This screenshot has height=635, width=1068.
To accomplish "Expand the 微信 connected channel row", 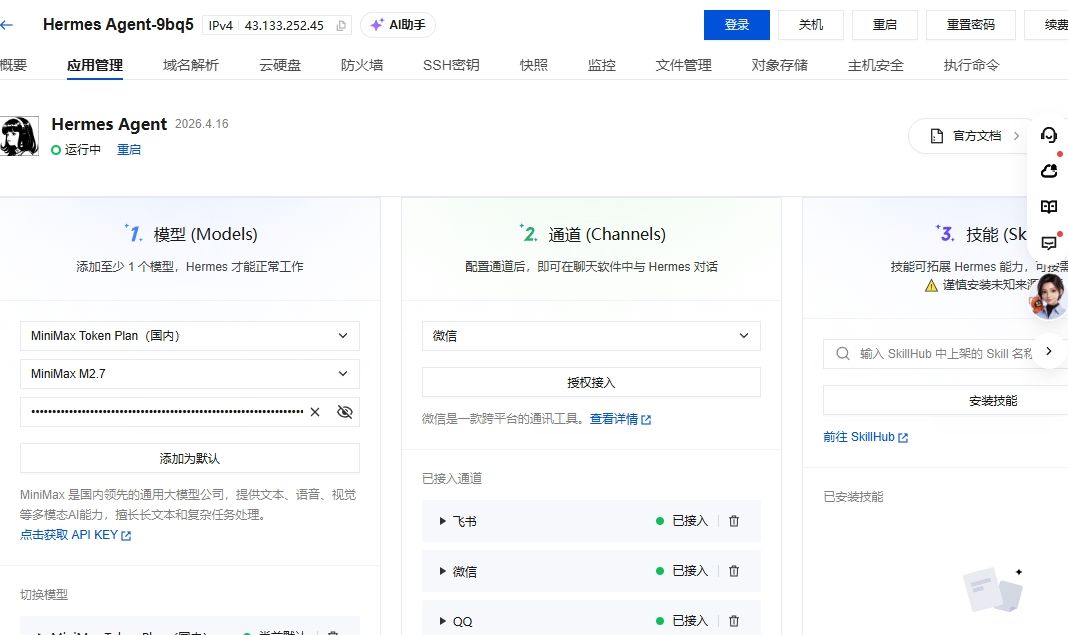I will point(443,571).
